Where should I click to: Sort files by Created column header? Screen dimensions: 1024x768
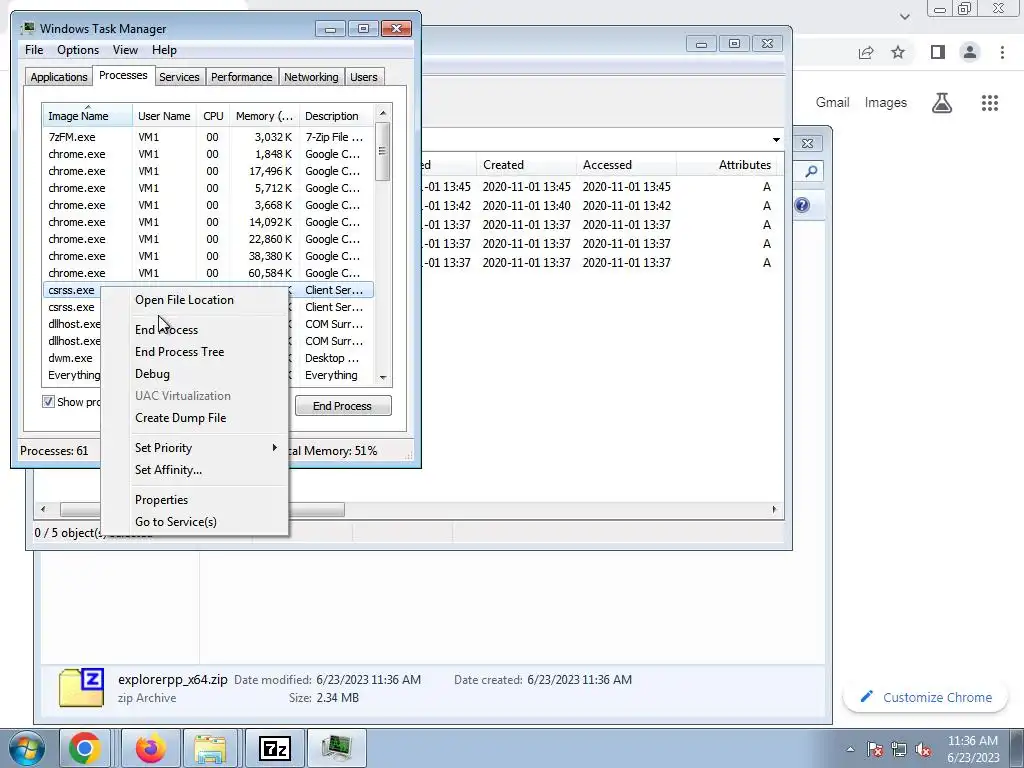(x=526, y=165)
